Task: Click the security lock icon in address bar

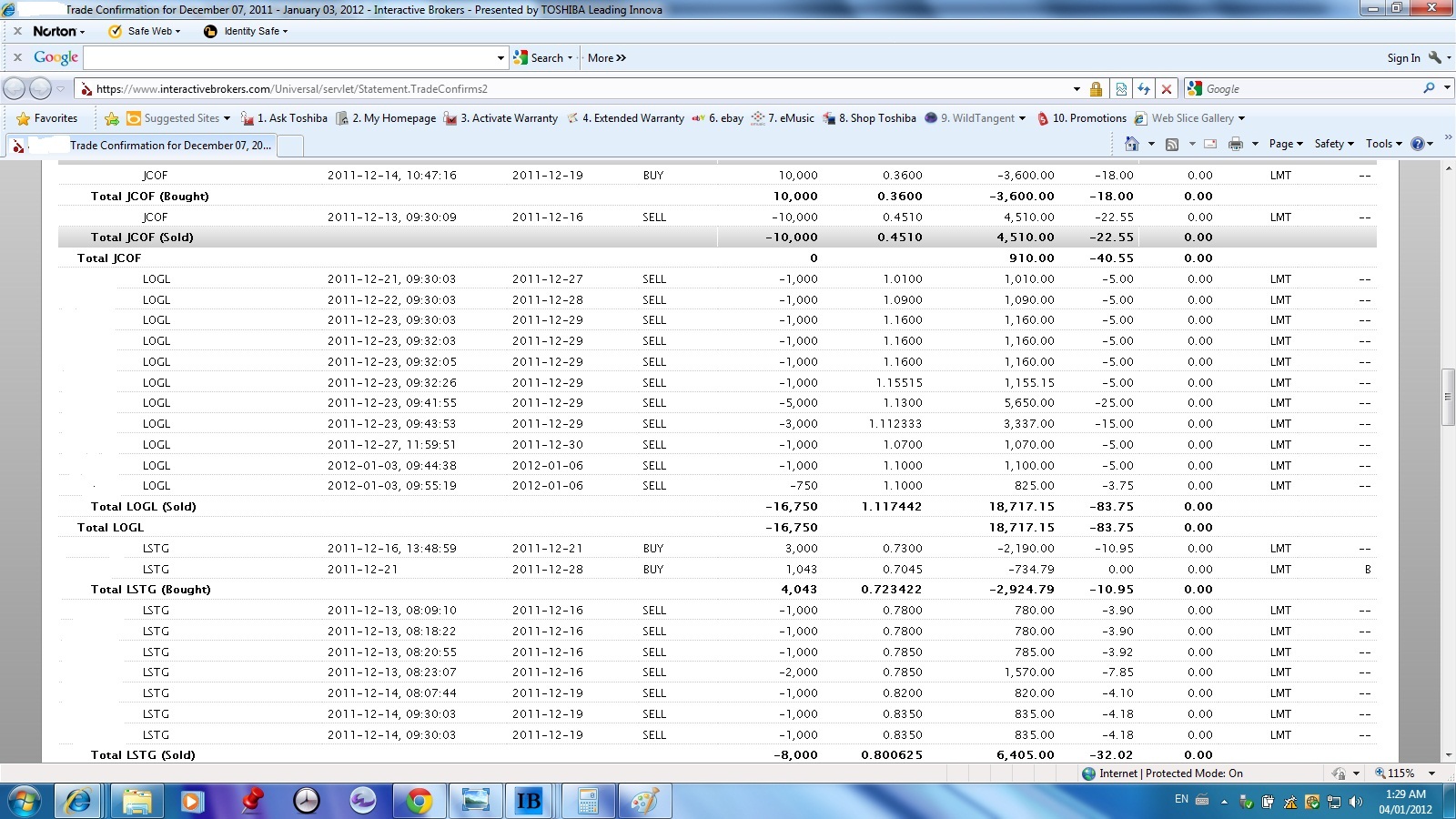Action: 1096,89
